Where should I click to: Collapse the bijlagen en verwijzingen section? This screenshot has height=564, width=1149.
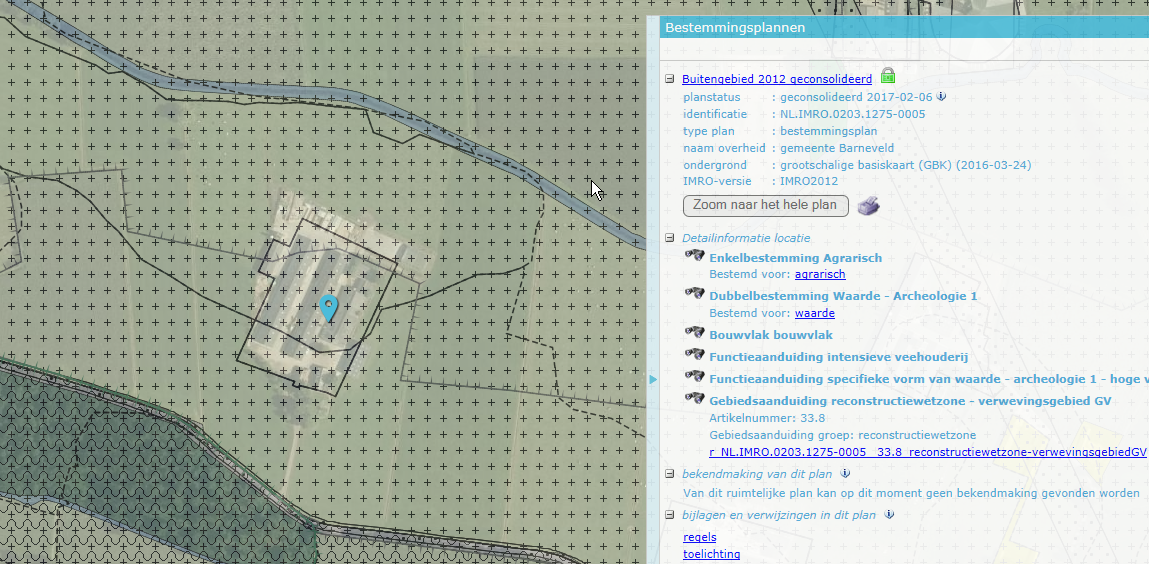pos(670,515)
